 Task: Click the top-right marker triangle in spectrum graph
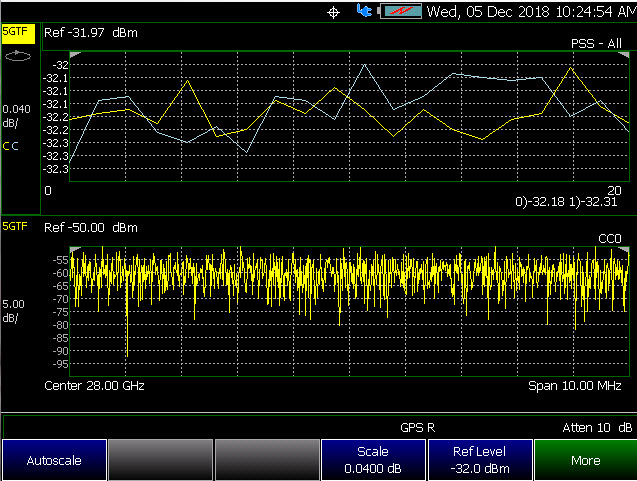coord(624,249)
